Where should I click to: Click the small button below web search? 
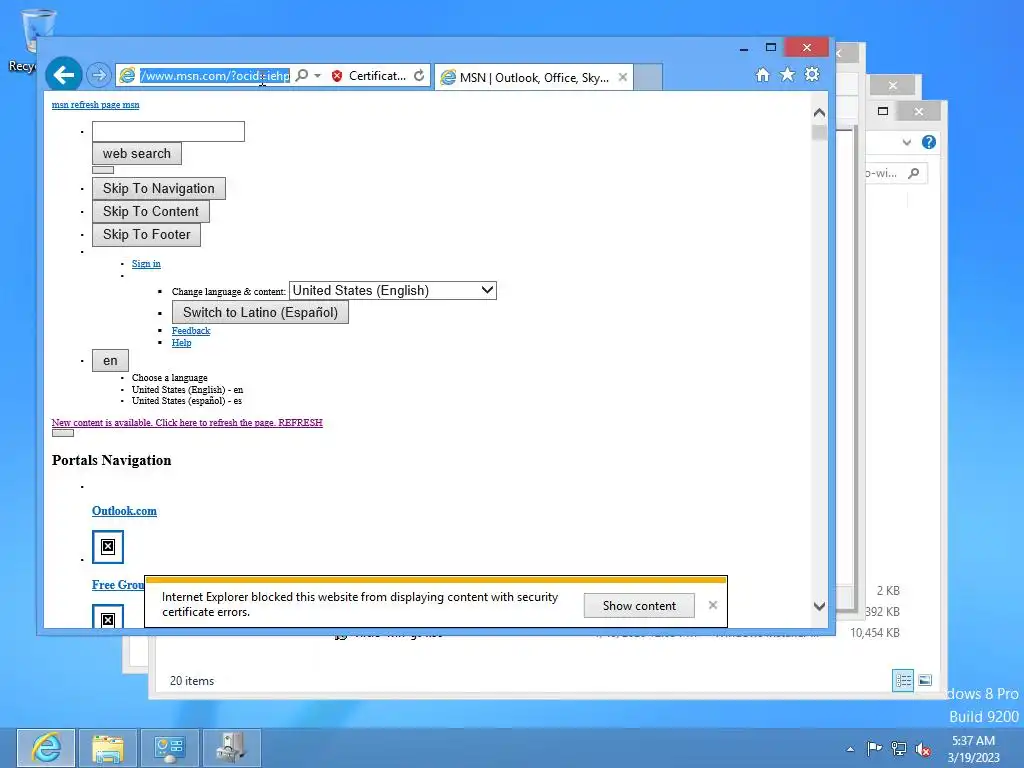click(103, 170)
